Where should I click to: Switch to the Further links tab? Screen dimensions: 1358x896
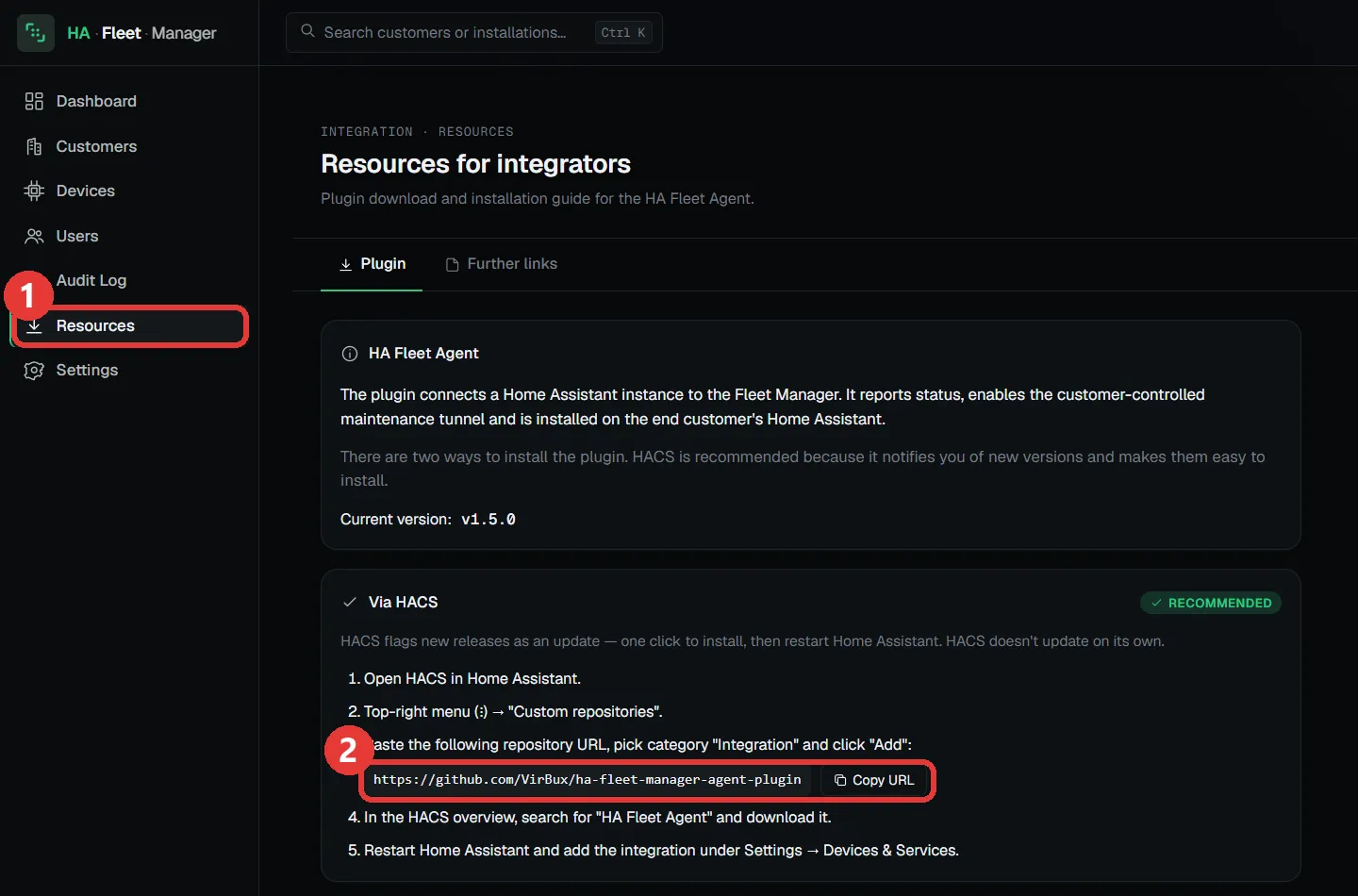(501, 264)
